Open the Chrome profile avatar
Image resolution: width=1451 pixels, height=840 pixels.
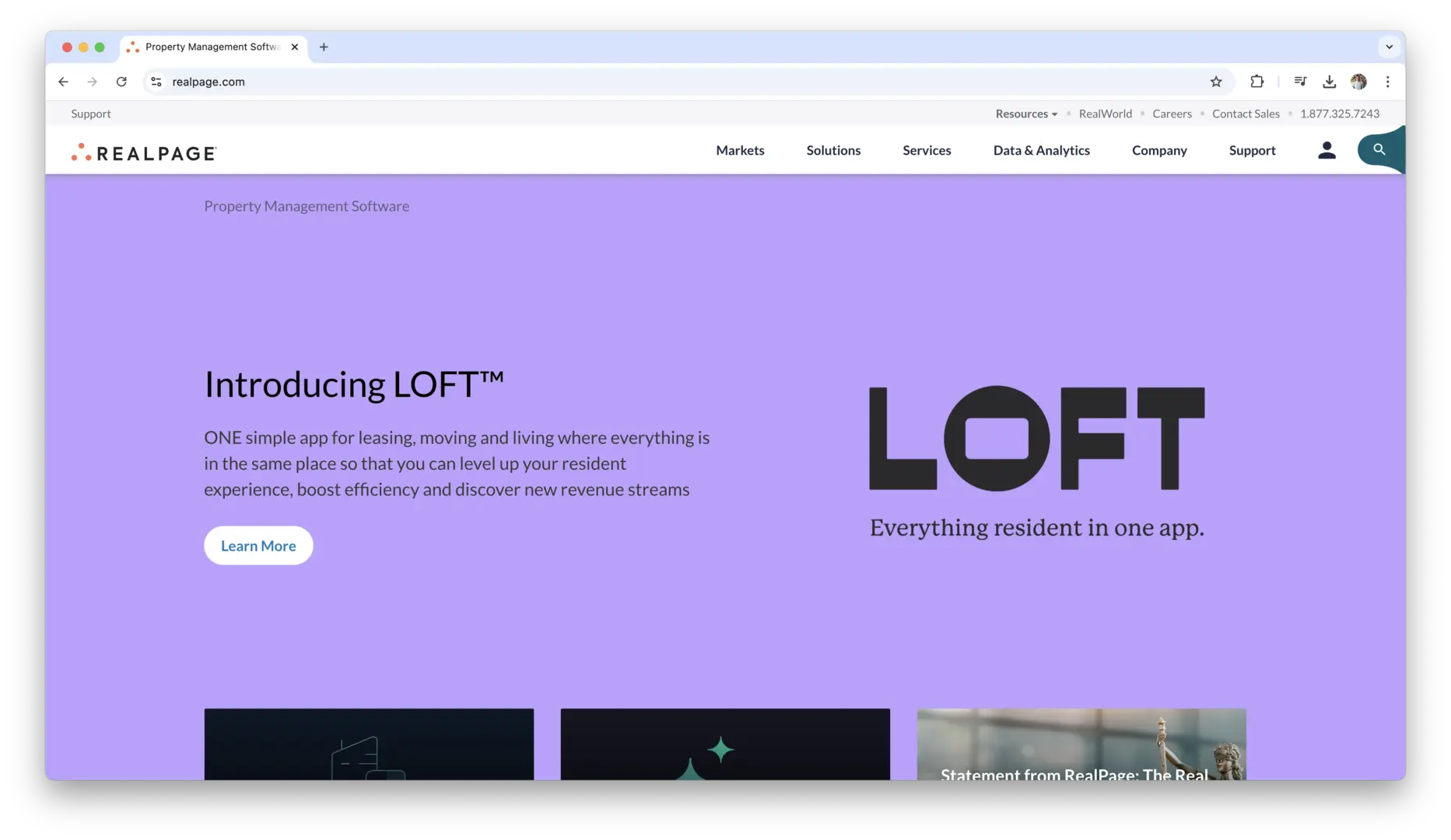[x=1358, y=82]
